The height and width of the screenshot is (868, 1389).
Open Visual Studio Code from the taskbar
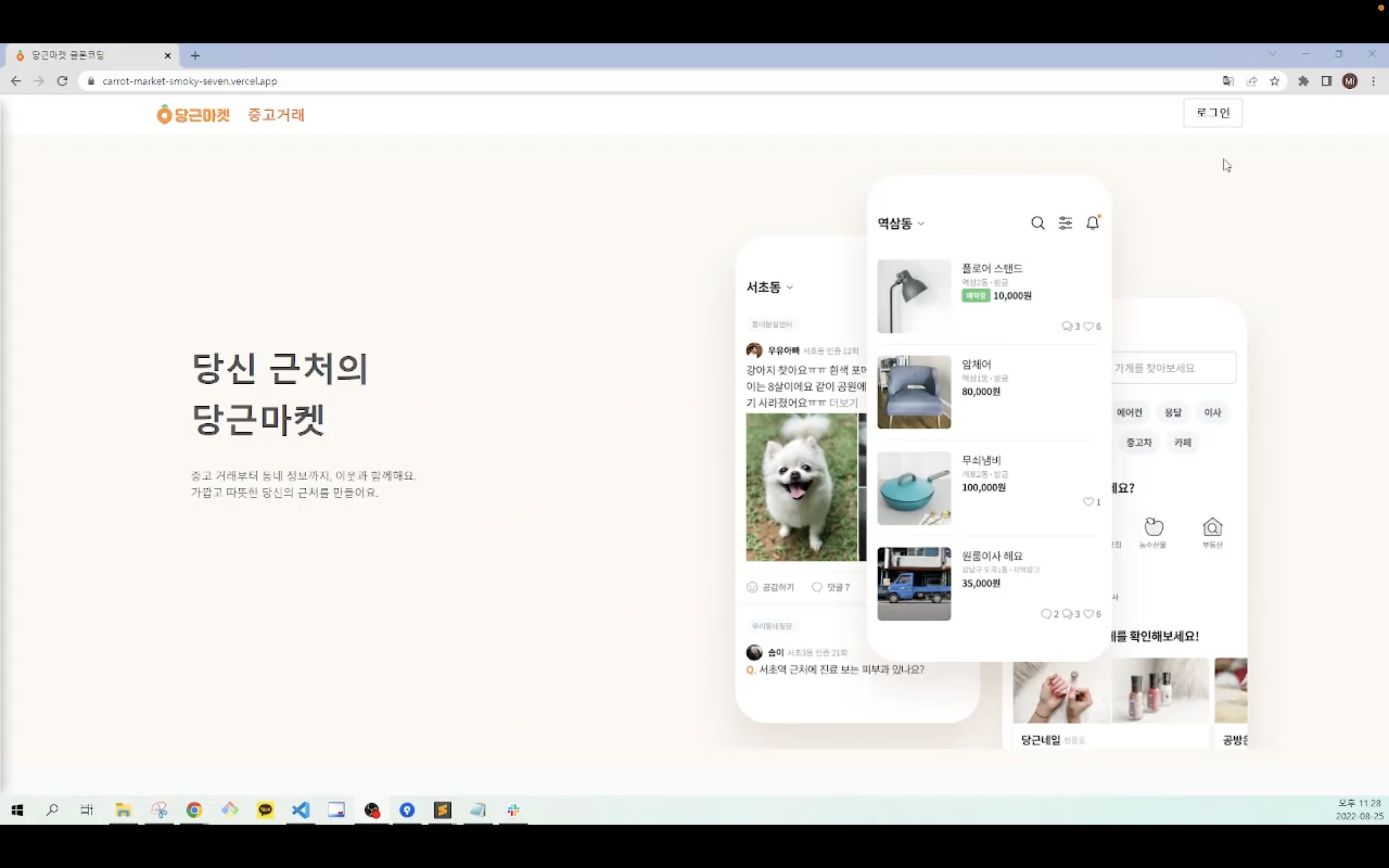[x=301, y=810]
